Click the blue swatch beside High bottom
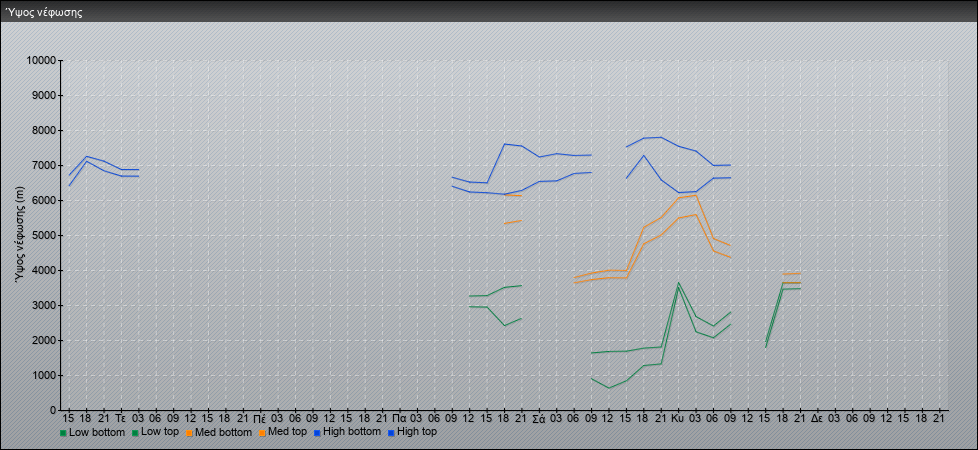978x450 pixels. click(x=317, y=432)
